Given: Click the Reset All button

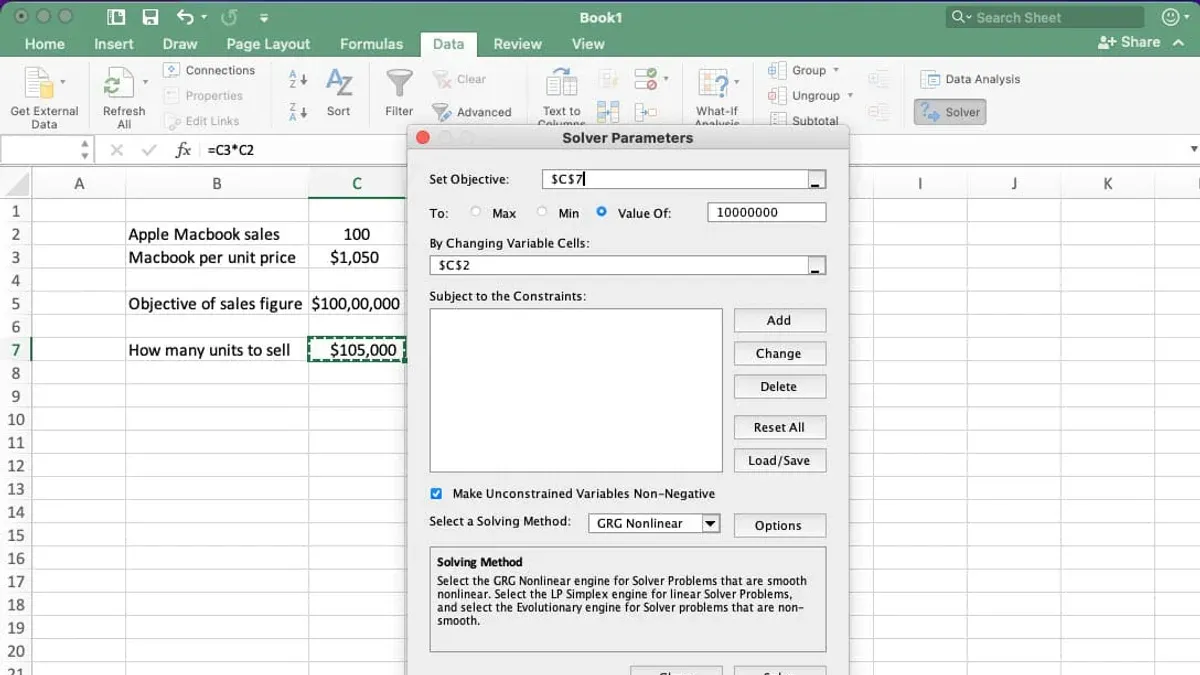Looking at the screenshot, I should coord(779,427).
